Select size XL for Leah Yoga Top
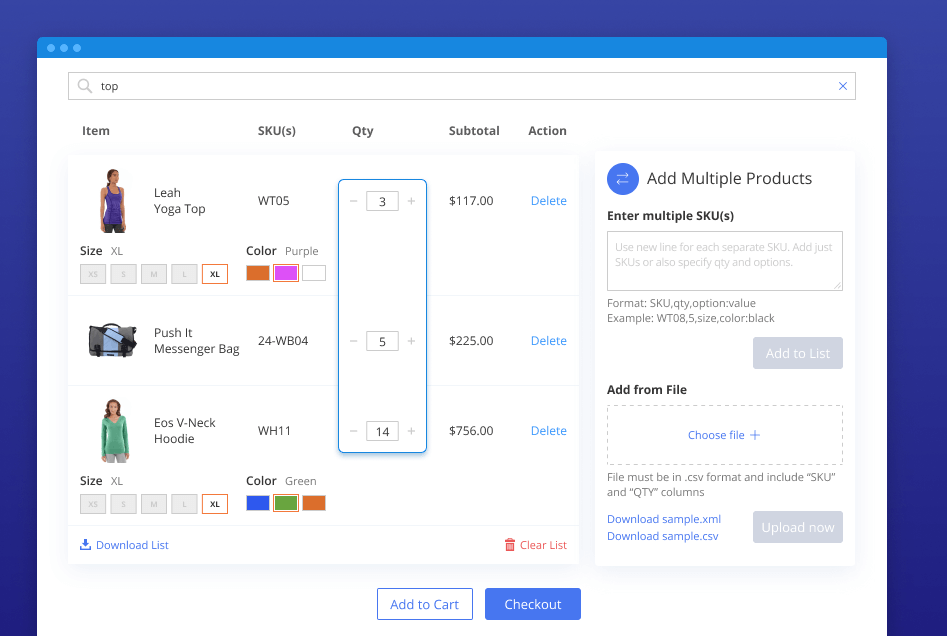947x636 pixels. pyautogui.click(x=214, y=273)
